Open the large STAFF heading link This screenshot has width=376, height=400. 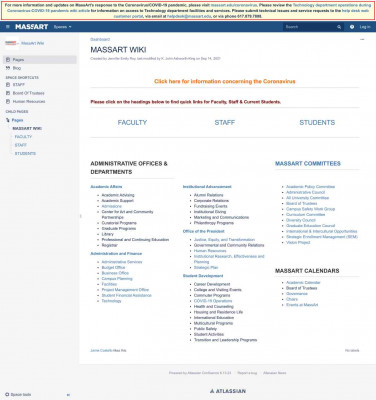pyautogui.click(x=225, y=123)
